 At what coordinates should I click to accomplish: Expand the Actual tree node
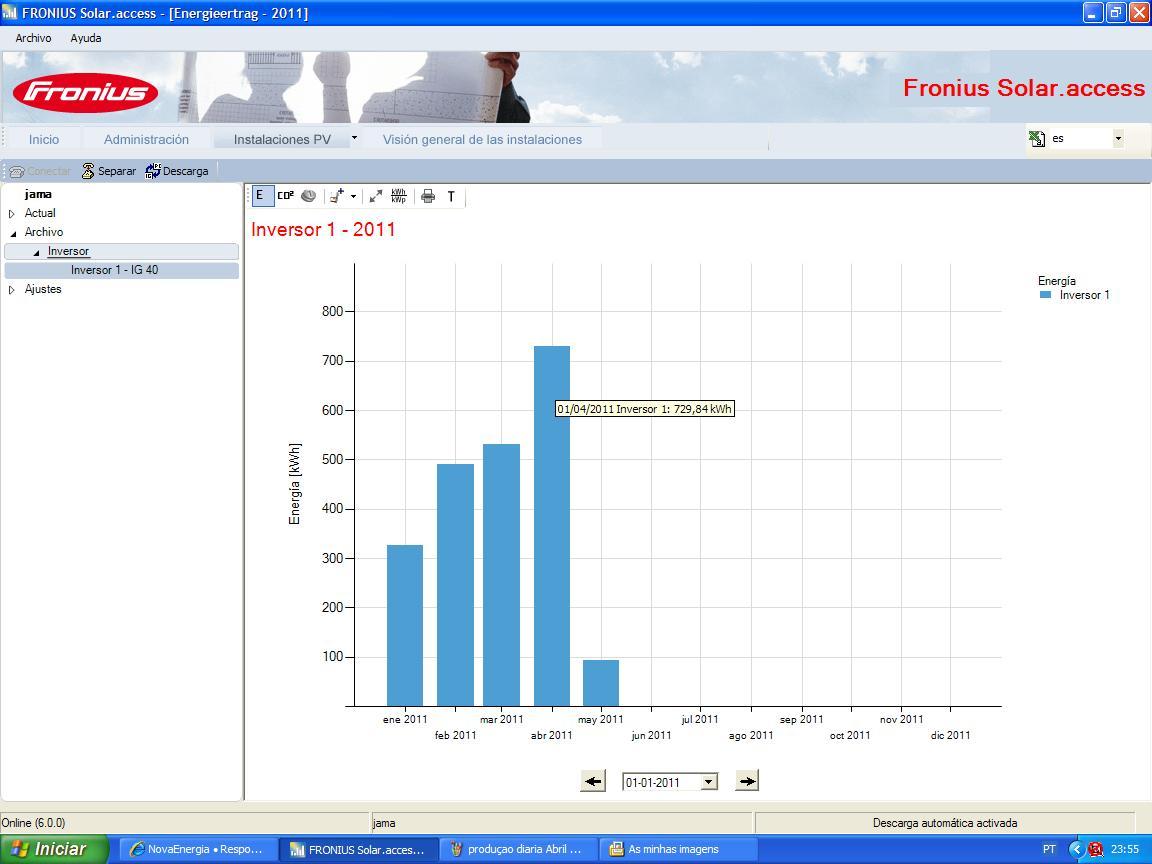point(12,214)
